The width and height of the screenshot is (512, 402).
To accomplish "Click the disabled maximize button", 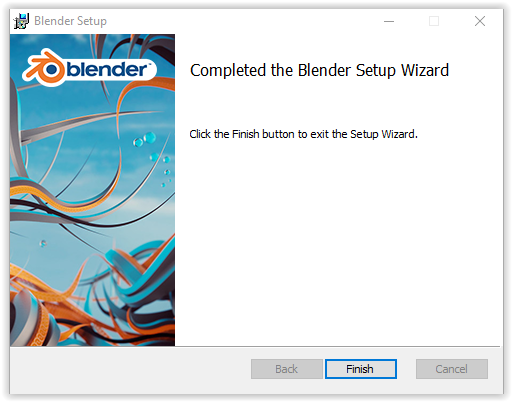I will click(x=434, y=21).
